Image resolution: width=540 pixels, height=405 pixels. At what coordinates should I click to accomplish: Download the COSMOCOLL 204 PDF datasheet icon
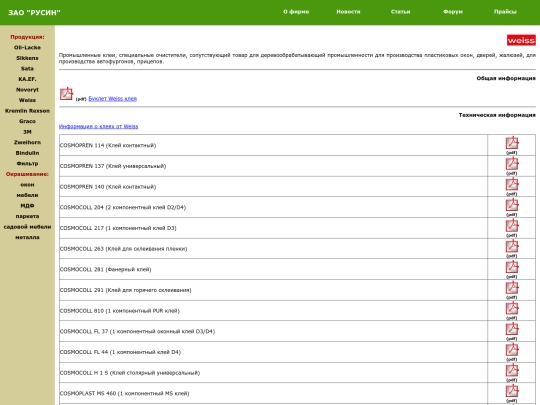(512, 205)
